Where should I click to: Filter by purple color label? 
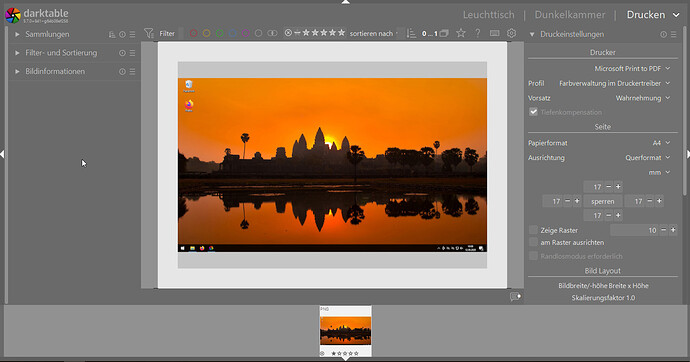coord(246,33)
